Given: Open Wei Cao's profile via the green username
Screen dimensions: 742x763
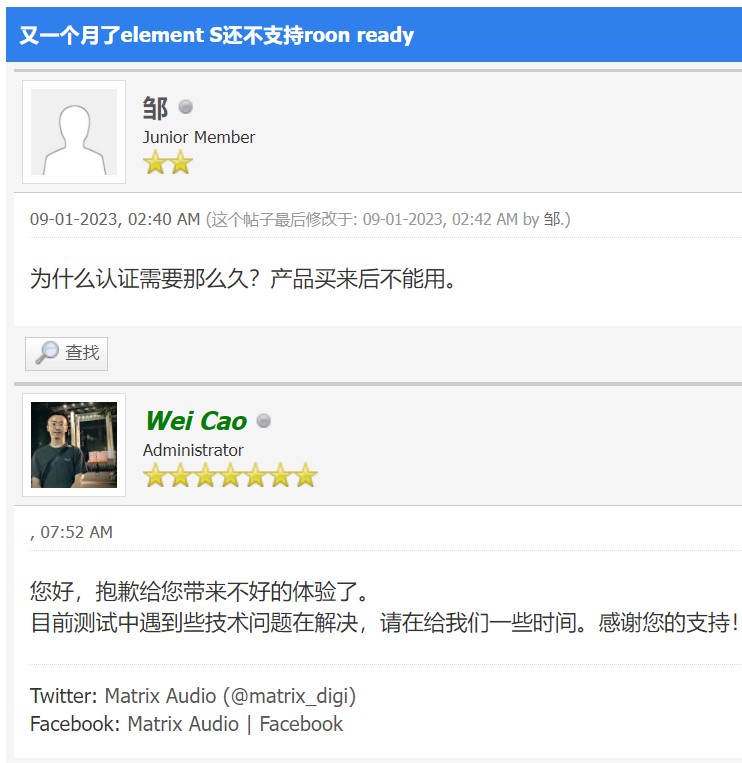Looking at the screenshot, I should 196,421.
